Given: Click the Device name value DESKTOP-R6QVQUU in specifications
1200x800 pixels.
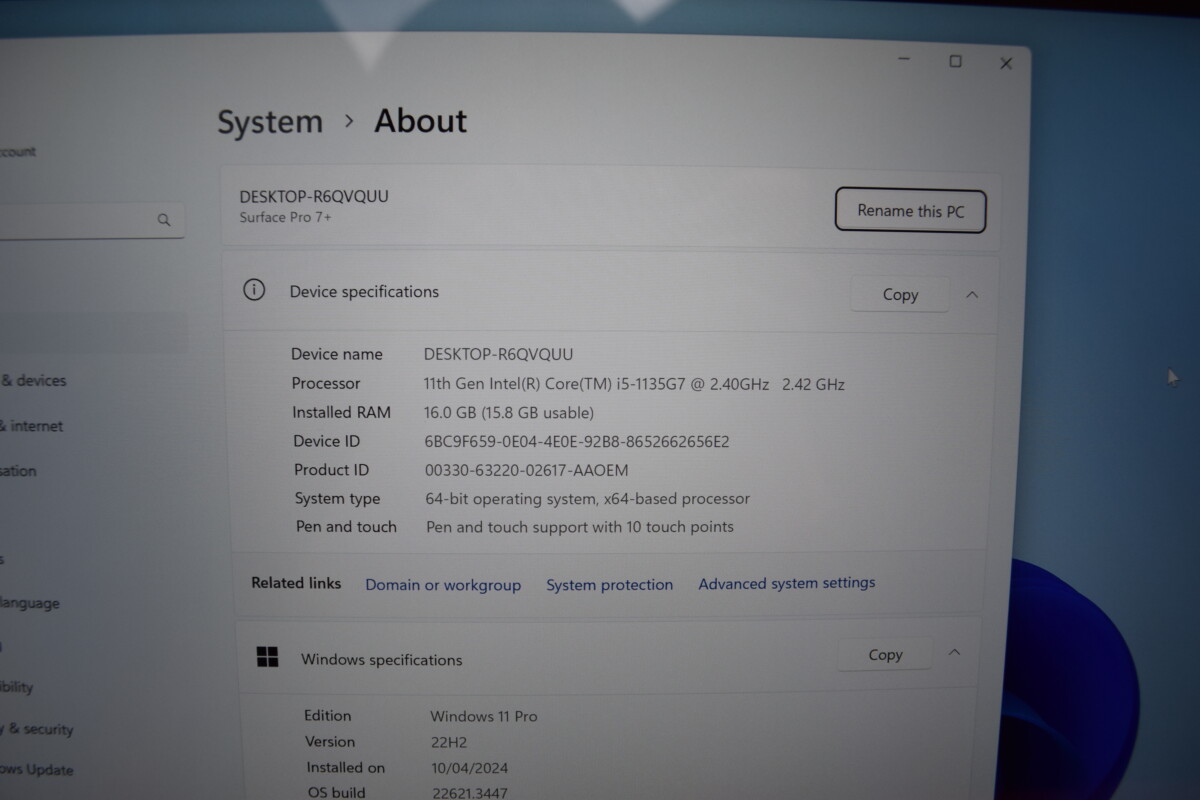Looking at the screenshot, I should pos(498,354).
